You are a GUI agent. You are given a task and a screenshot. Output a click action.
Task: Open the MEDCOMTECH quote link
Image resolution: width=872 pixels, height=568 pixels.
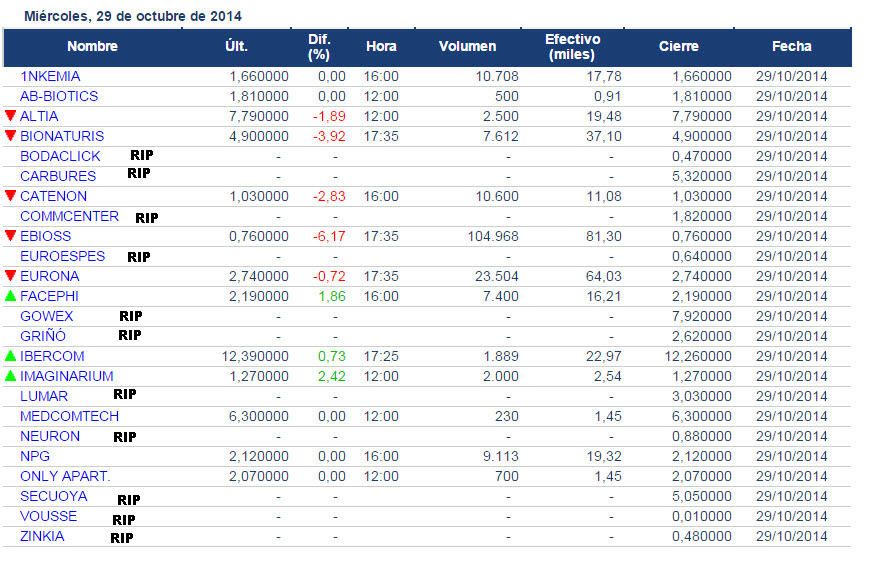(69, 416)
